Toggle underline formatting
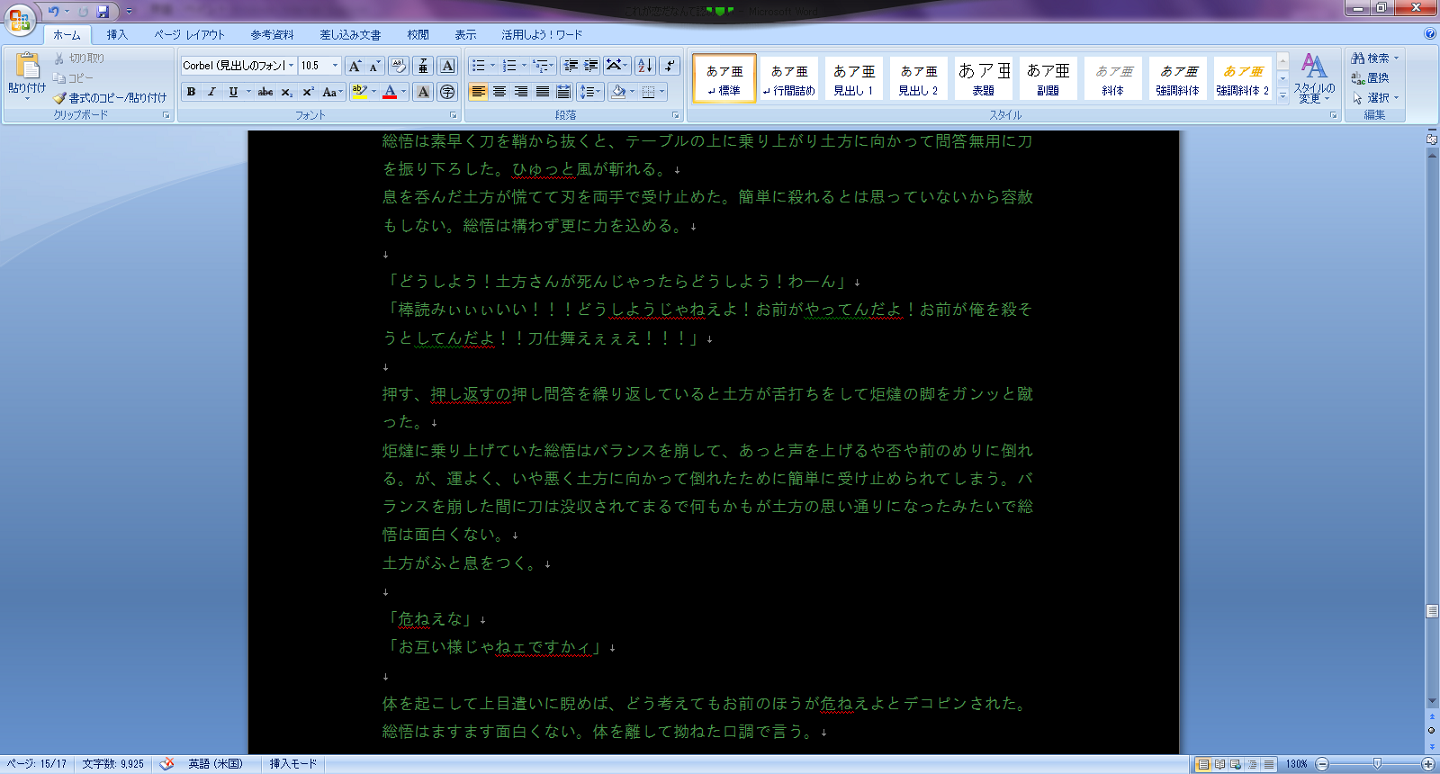This screenshot has width=1440, height=774. tap(233, 92)
